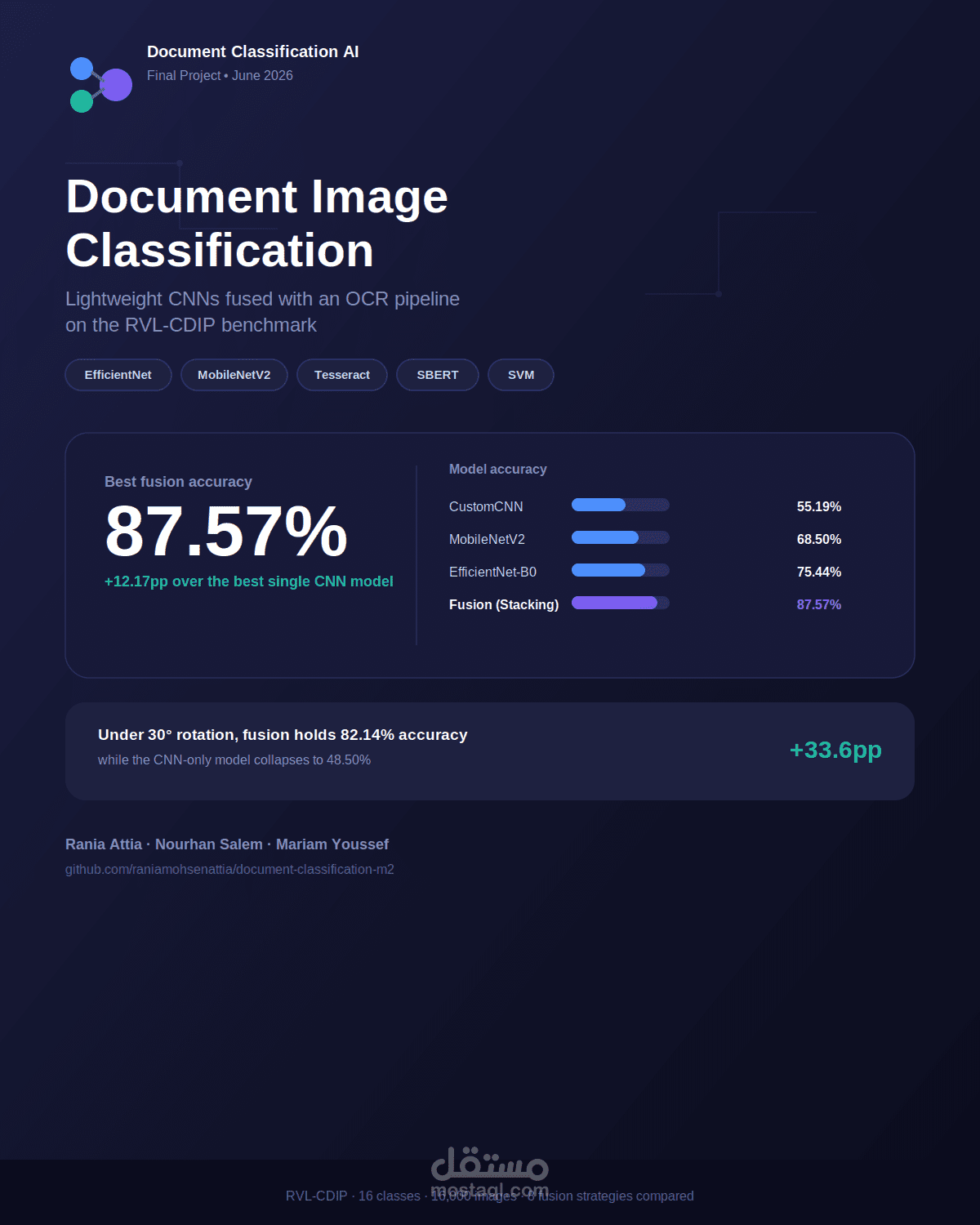Viewport: 980px width, 1225px height.
Task: Click the author name Nourhan Salem
Action: pos(209,844)
